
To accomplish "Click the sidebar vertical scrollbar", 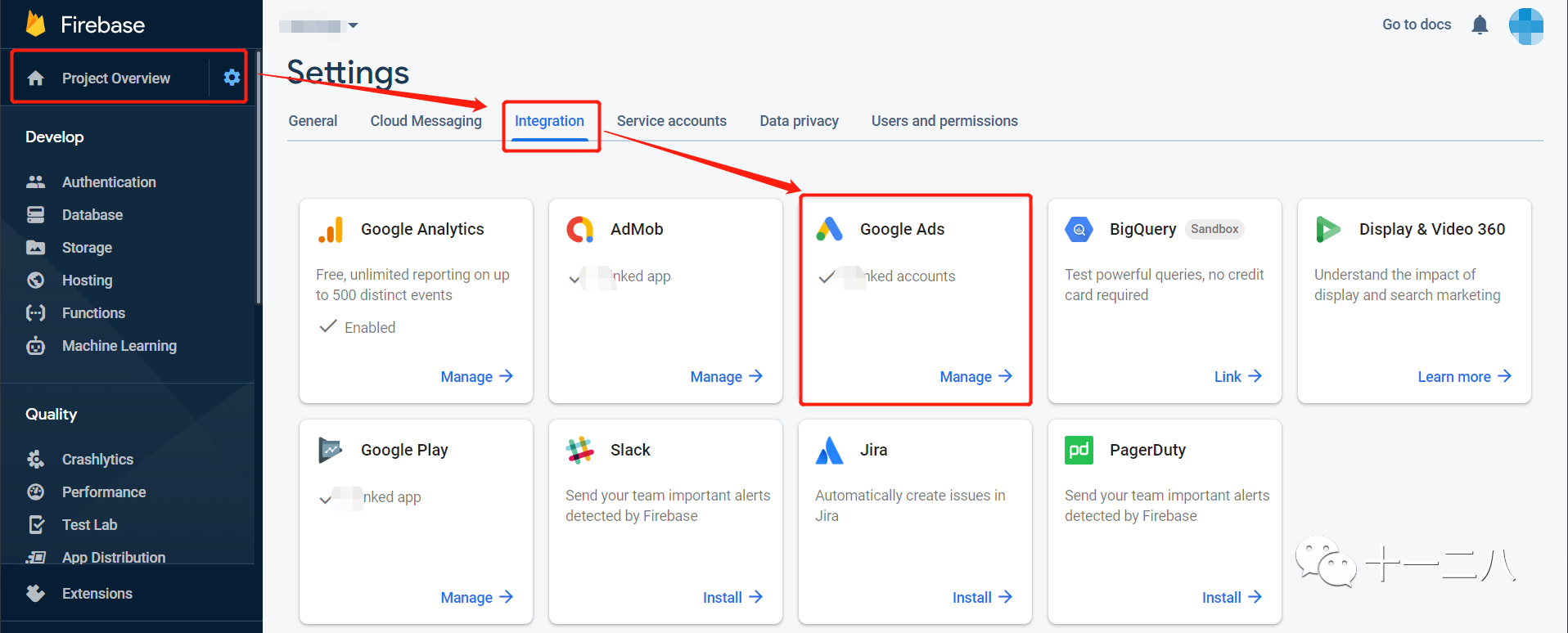I will (259, 177).
